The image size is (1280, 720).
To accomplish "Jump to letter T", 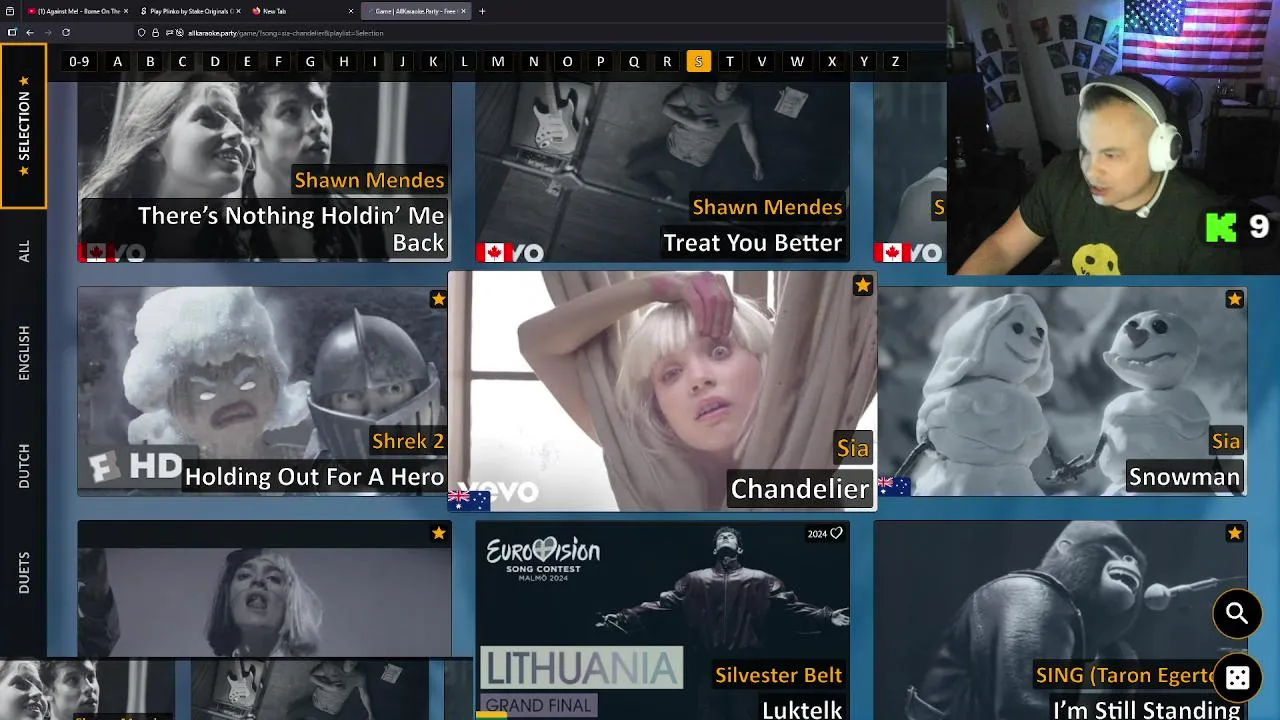I will 729,62.
